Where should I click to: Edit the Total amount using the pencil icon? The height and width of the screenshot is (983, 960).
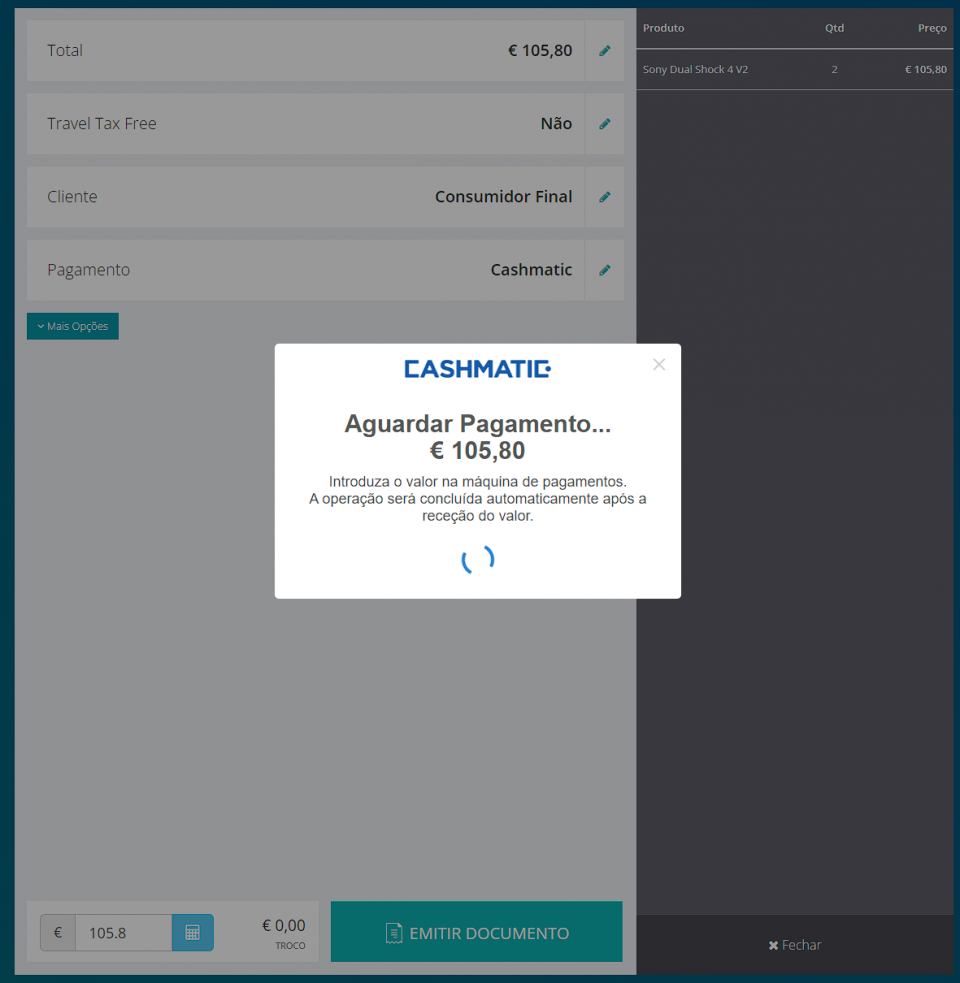(x=604, y=50)
